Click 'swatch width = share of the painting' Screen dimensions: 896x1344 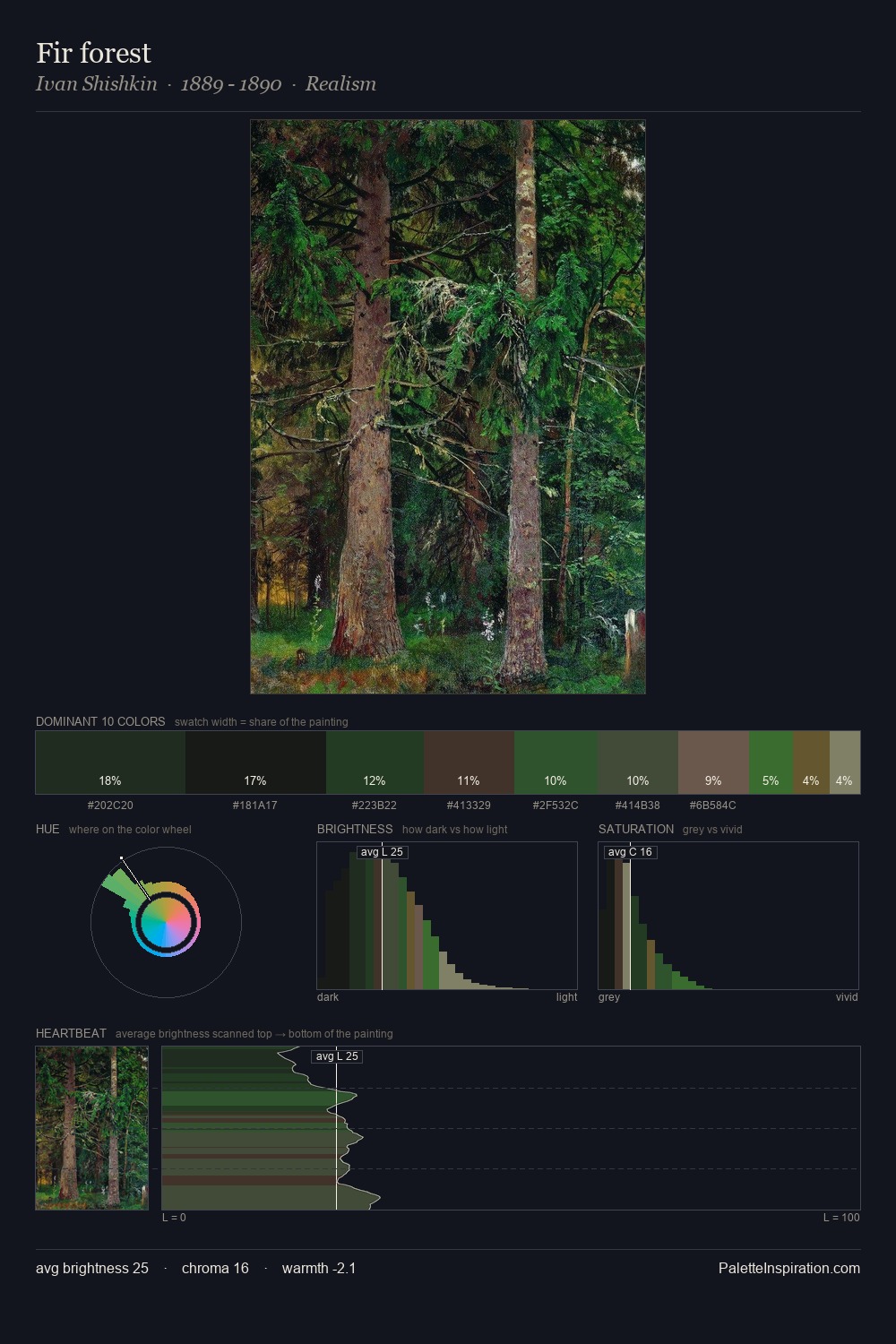tap(262, 722)
